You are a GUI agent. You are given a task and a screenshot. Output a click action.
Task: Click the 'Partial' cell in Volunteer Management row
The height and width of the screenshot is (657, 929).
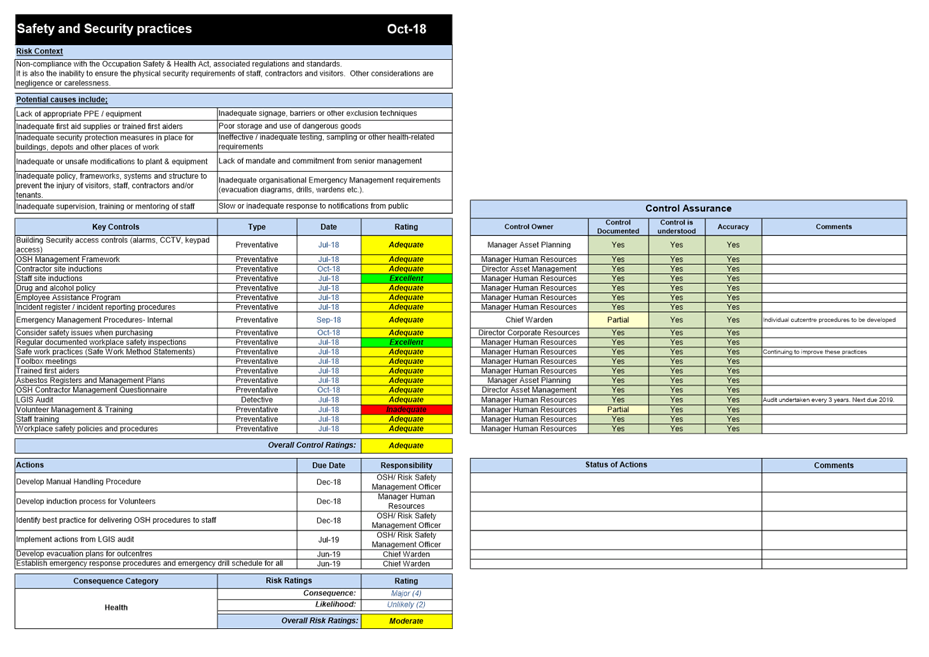click(618, 409)
